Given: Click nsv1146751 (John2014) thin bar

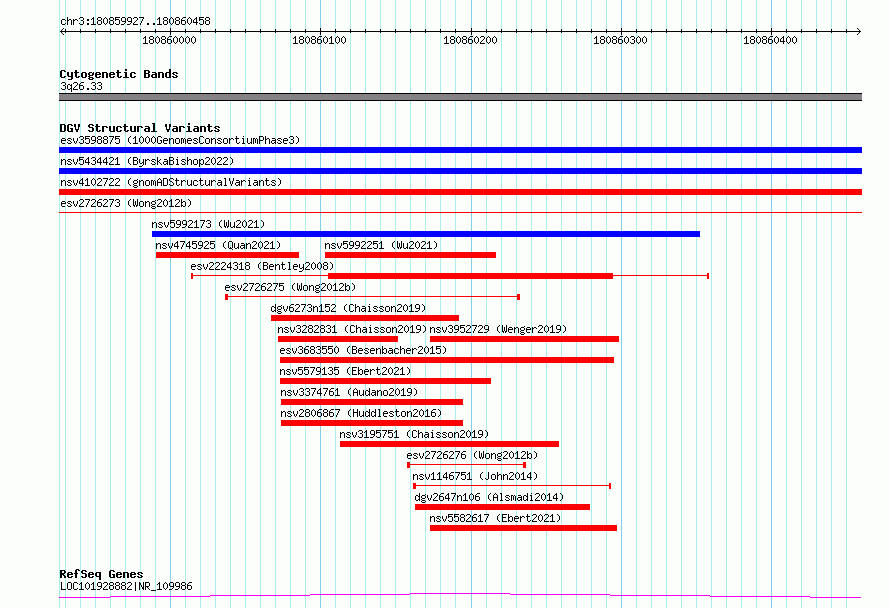Looking at the screenshot, I should point(512,486).
